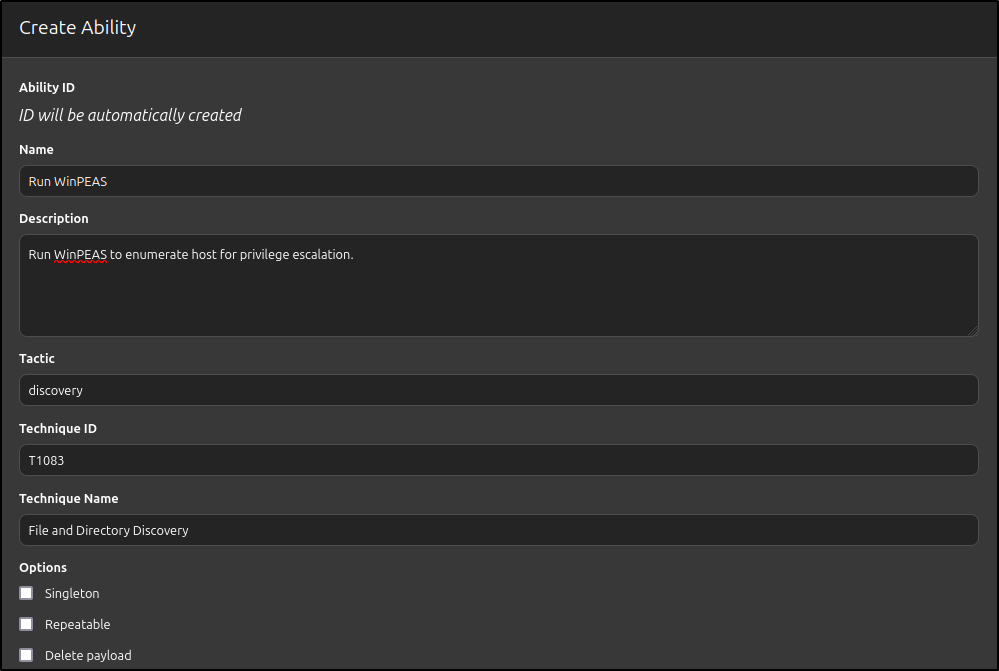Click the Delete payload label text
The image size is (999, 671).
click(x=88, y=656)
